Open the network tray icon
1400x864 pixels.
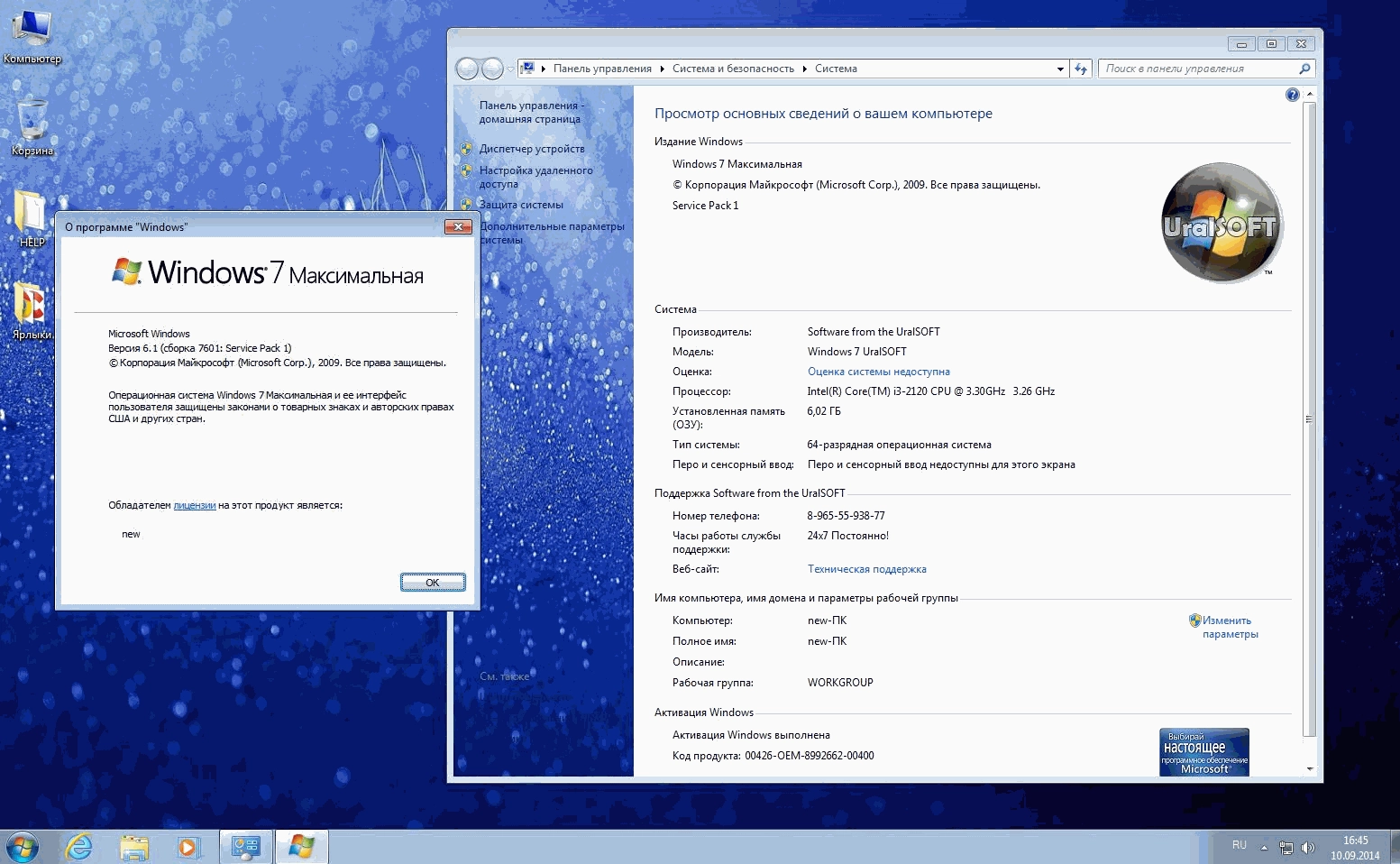1286,848
